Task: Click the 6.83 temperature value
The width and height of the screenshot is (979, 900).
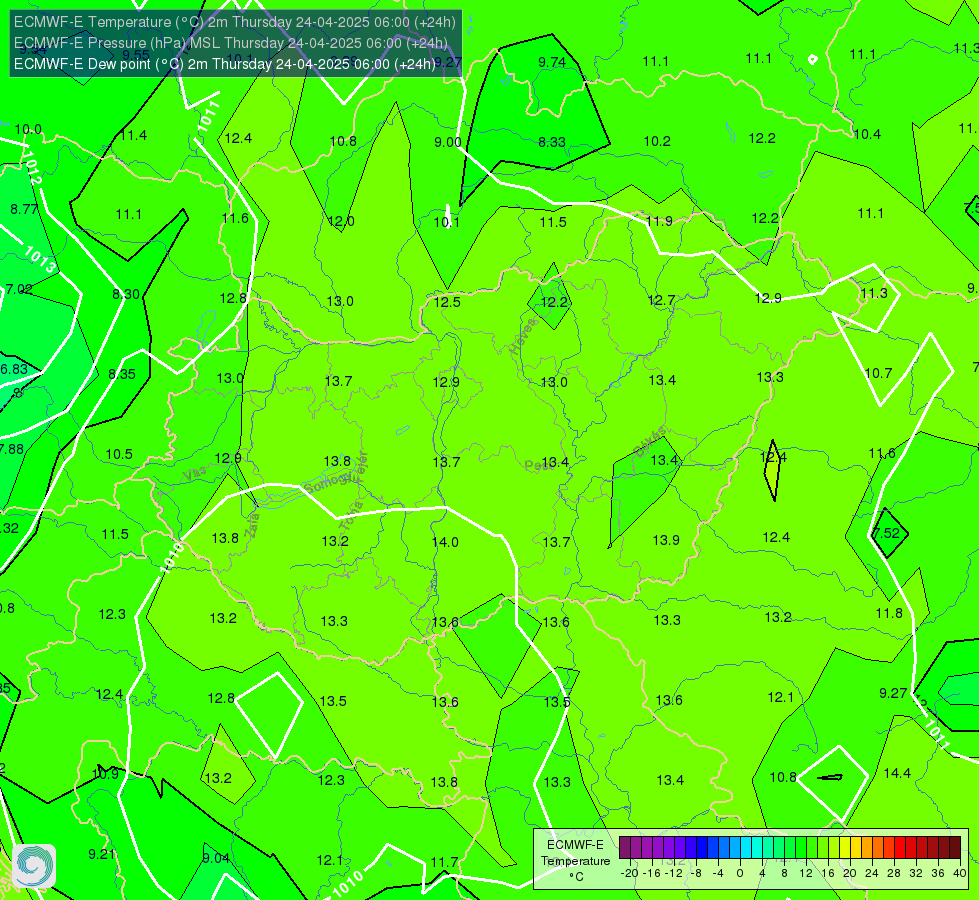Action: click(x=14, y=369)
